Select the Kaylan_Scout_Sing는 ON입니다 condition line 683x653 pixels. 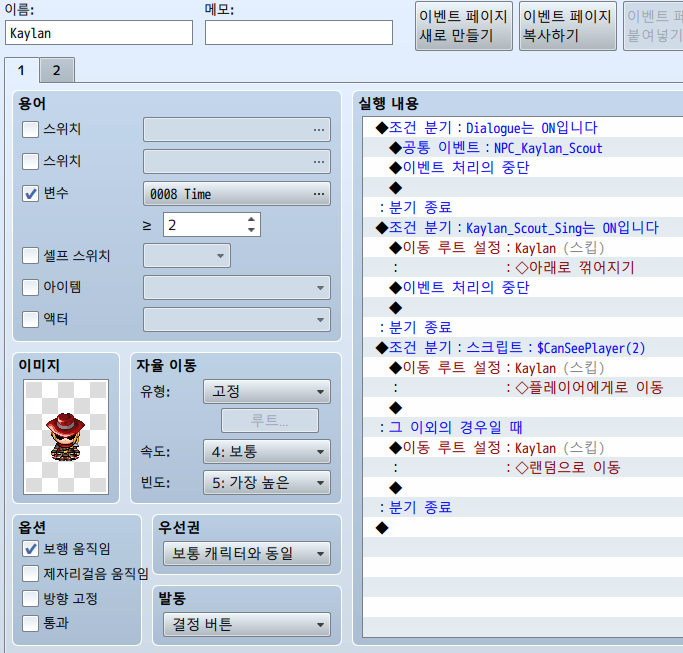(x=523, y=227)
